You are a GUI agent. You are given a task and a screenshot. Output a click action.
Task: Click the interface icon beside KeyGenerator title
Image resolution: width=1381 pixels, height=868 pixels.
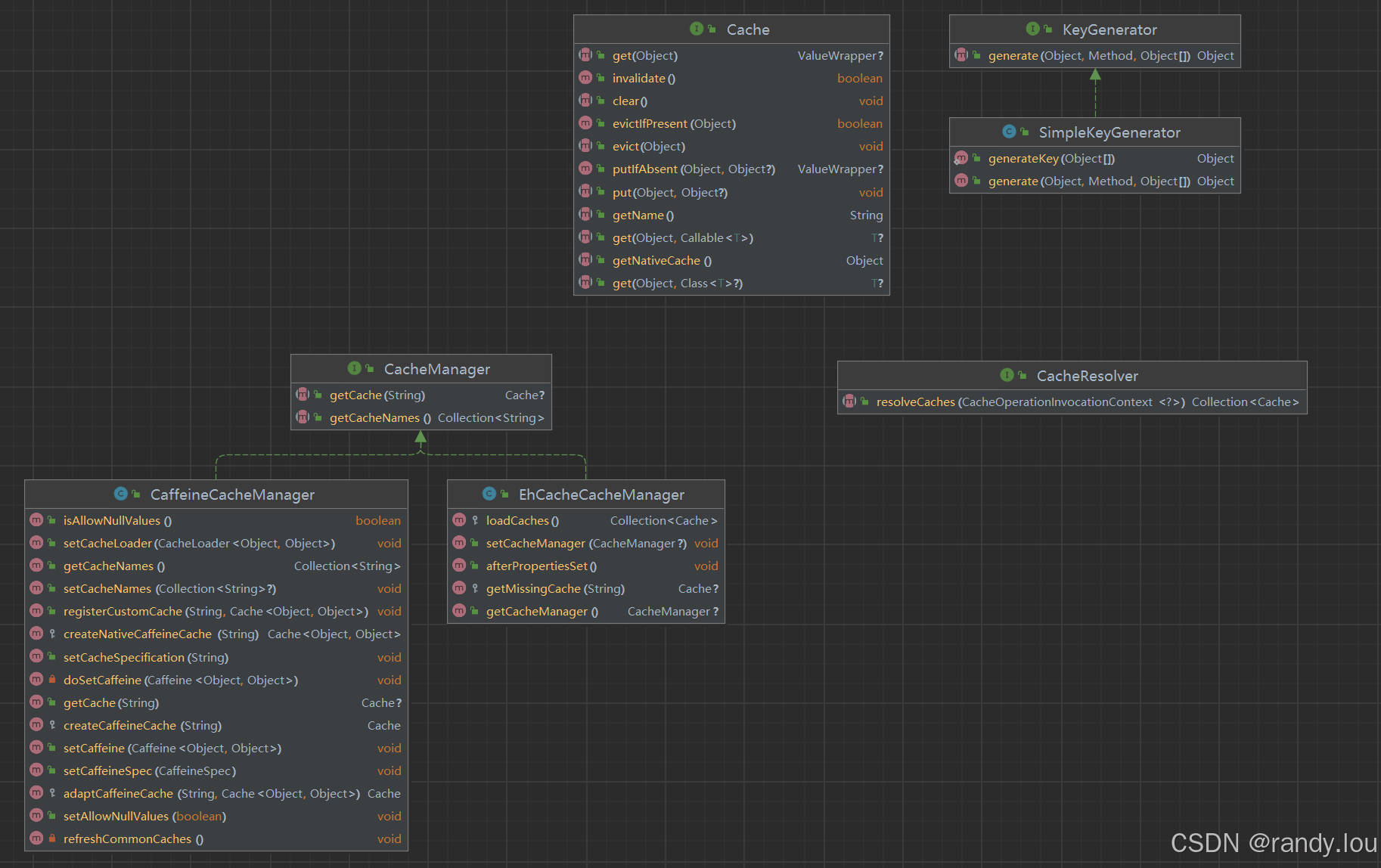click(x=1032, y=29)
